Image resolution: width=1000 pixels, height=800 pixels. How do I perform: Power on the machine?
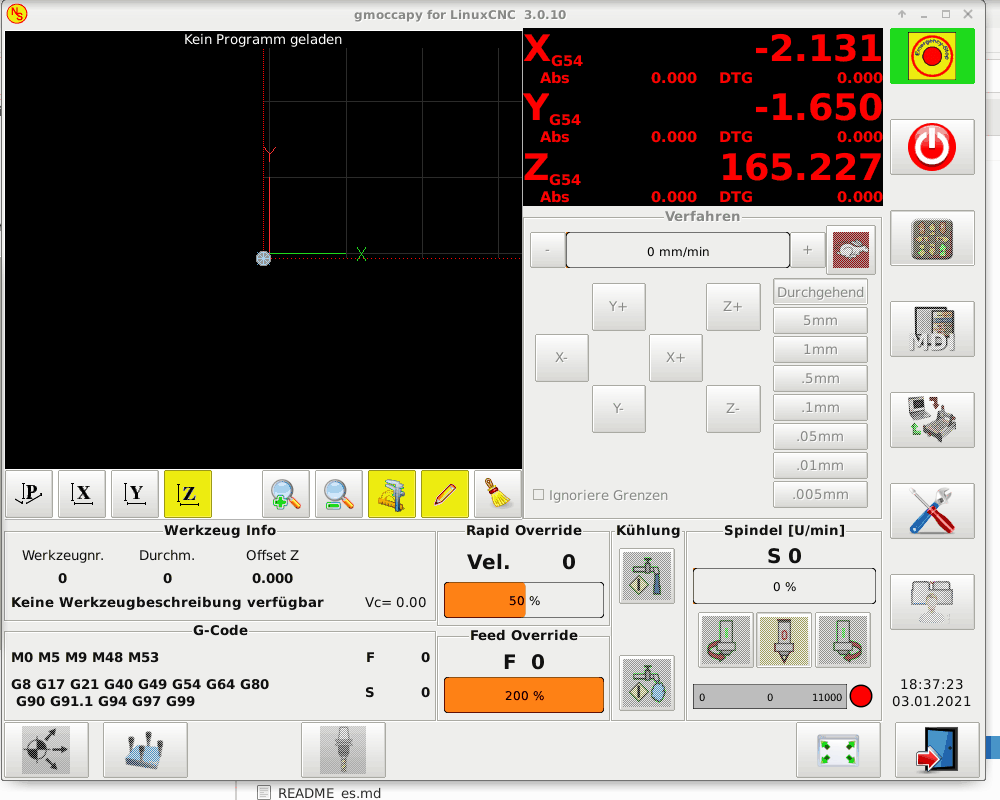(x=932, y=146)
